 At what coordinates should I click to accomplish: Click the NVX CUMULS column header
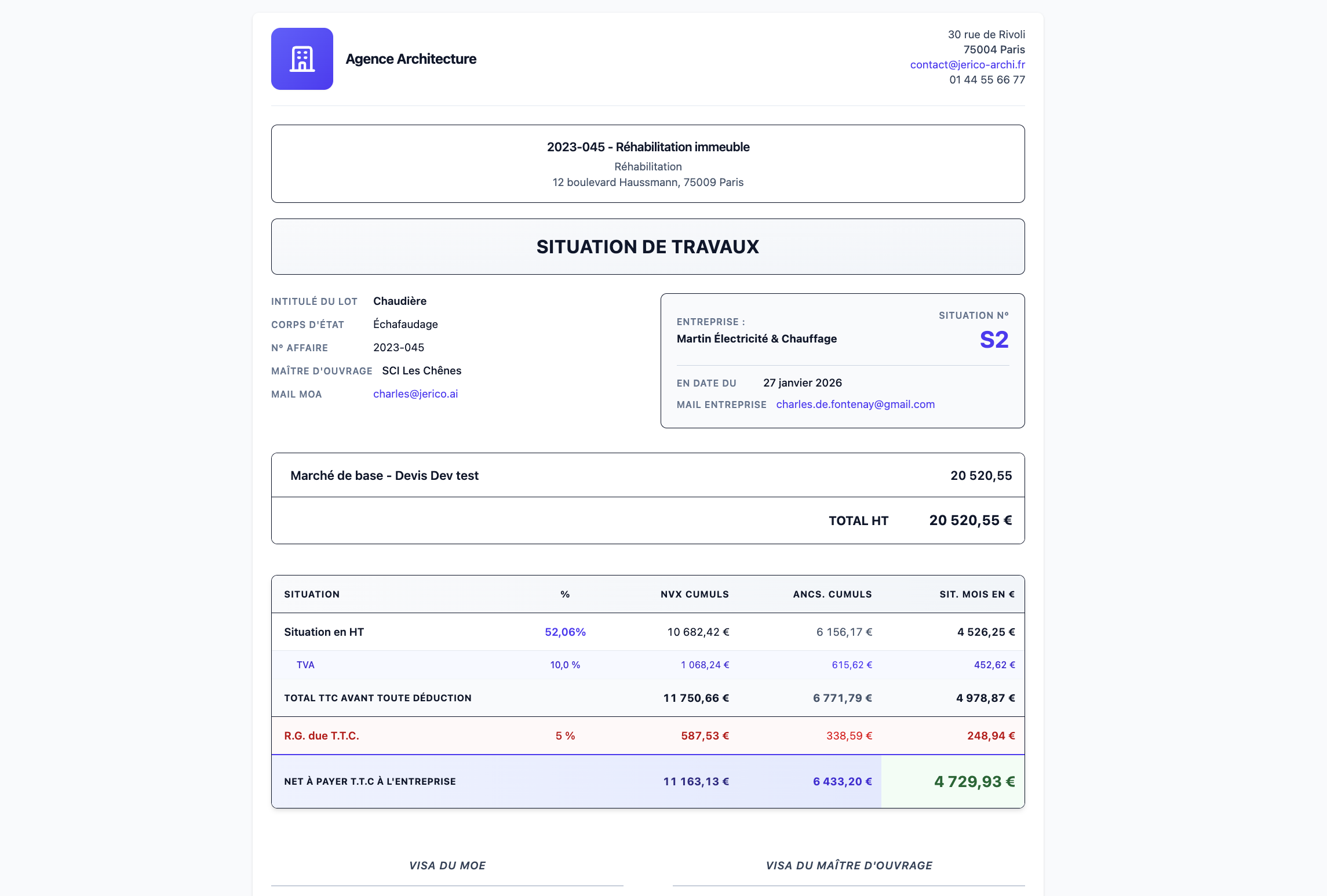[x=694, y=594]
